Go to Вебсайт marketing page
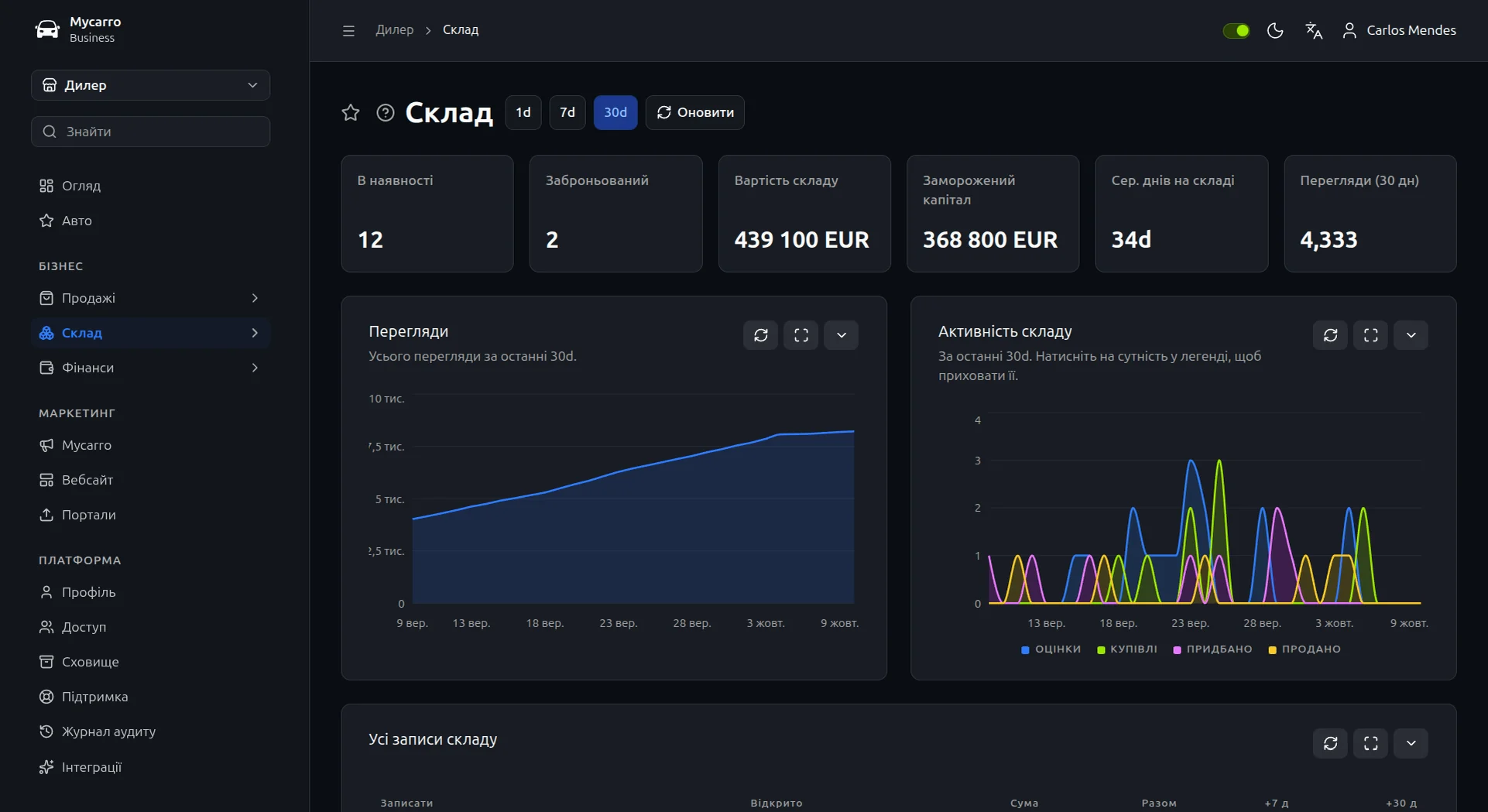The width and height of the screenshot is (1488, 812). click(150, 480)
